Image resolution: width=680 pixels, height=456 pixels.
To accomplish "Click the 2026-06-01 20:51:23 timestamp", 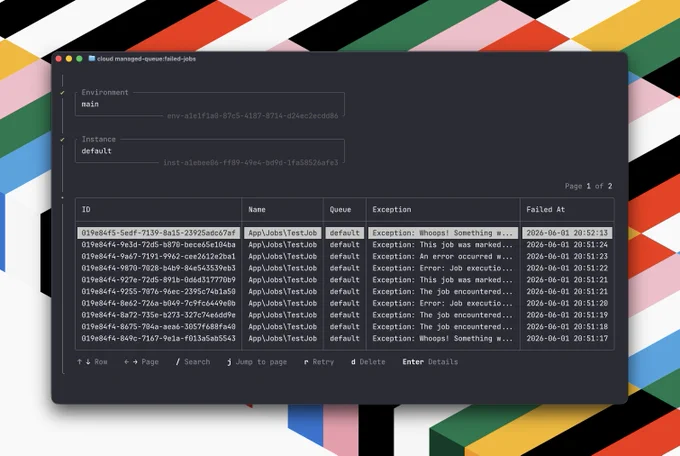I will point(567,256).
